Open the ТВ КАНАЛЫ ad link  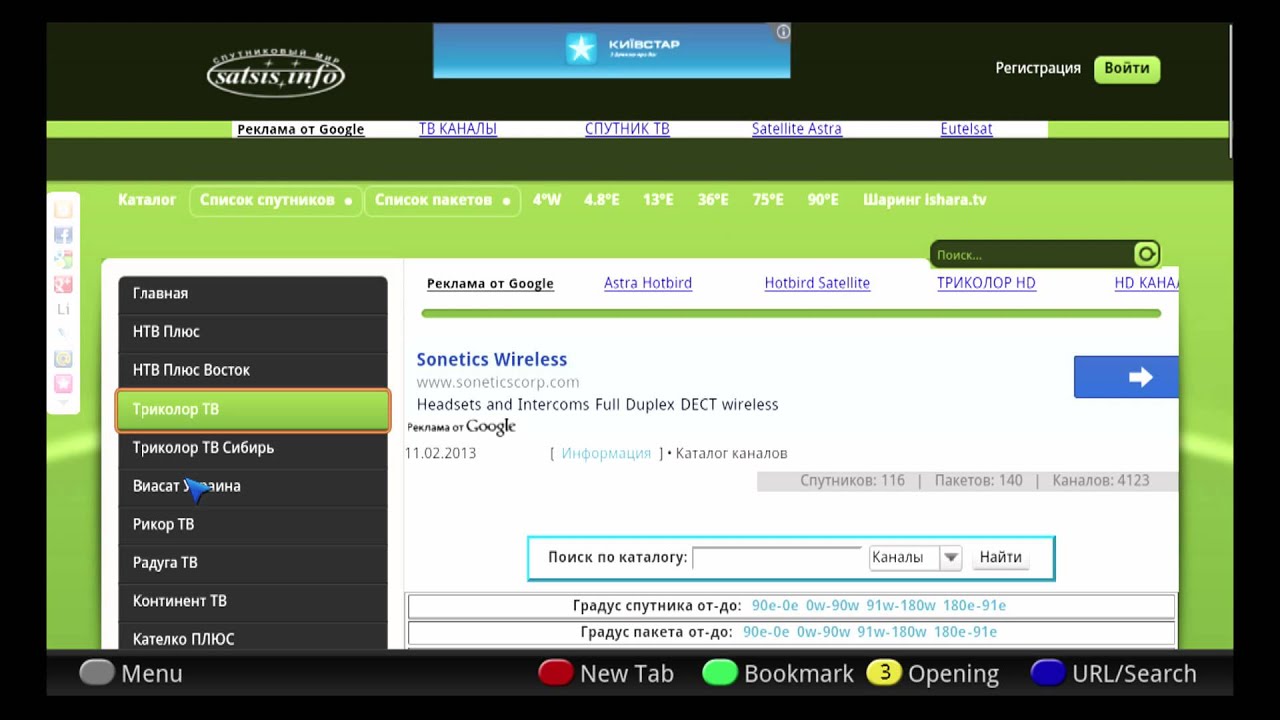[x=458, y=128]
